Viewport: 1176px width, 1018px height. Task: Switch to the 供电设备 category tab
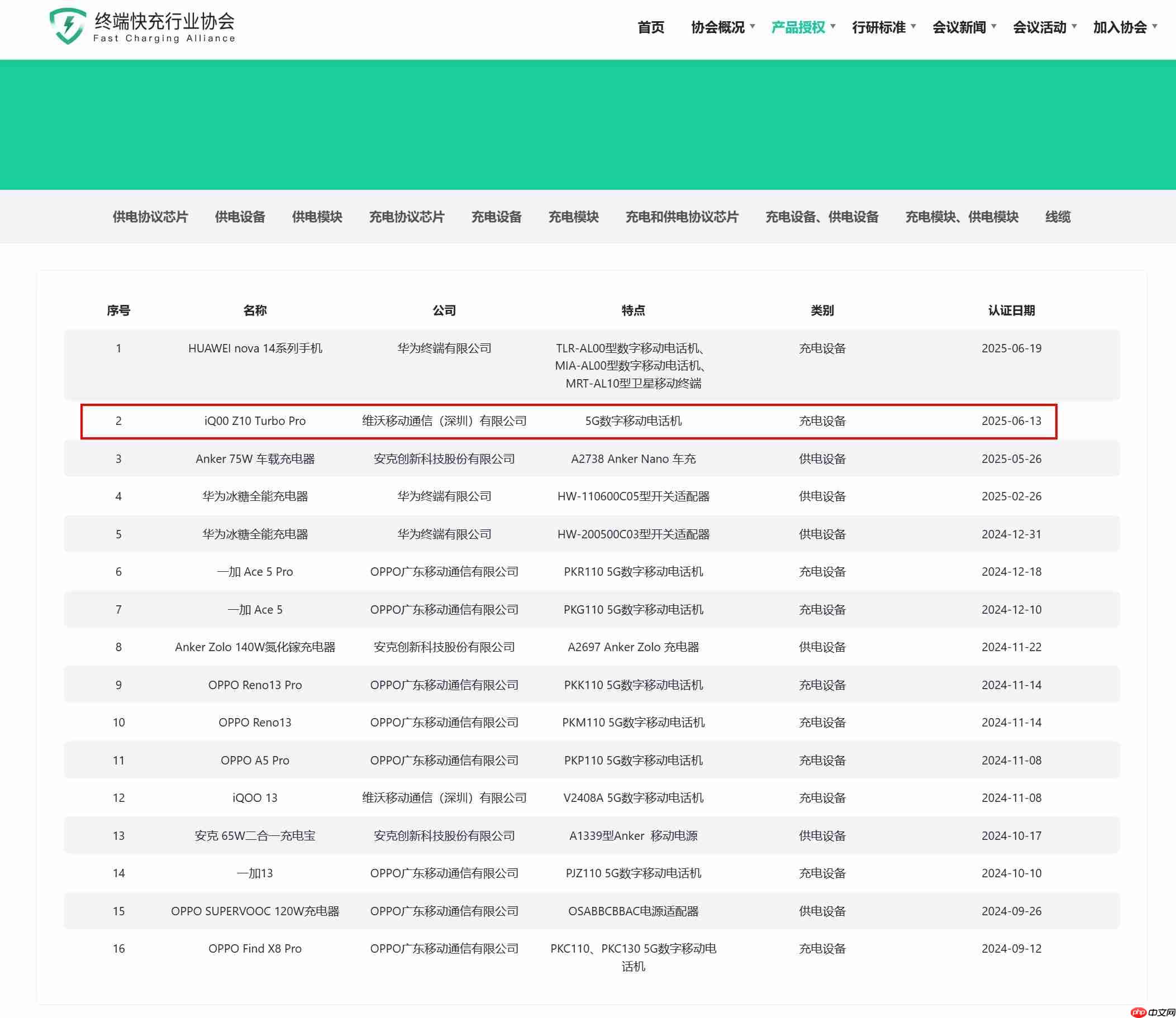click(240, 217)
